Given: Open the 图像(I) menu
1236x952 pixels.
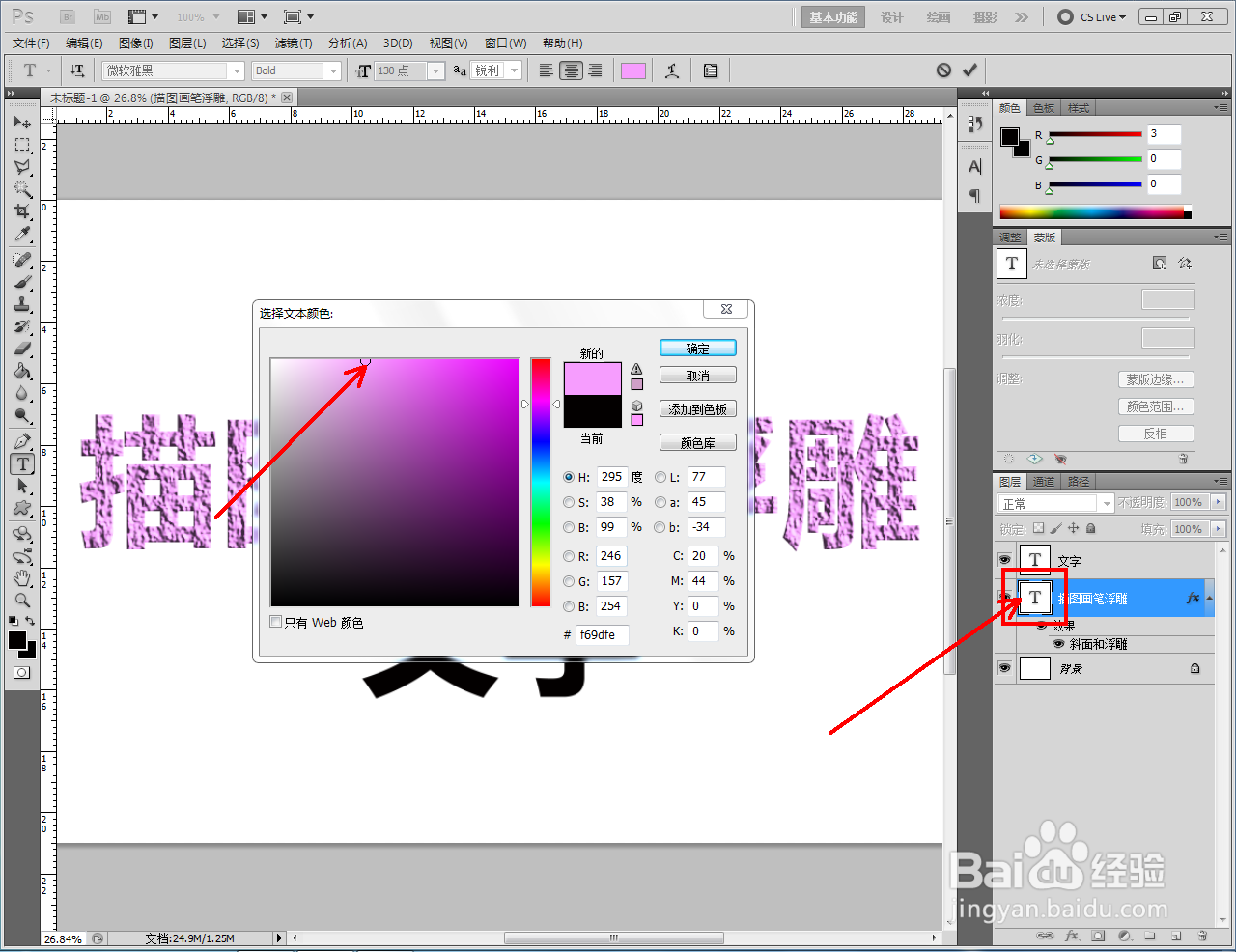Looking at the screenshot, I should 136,43.
